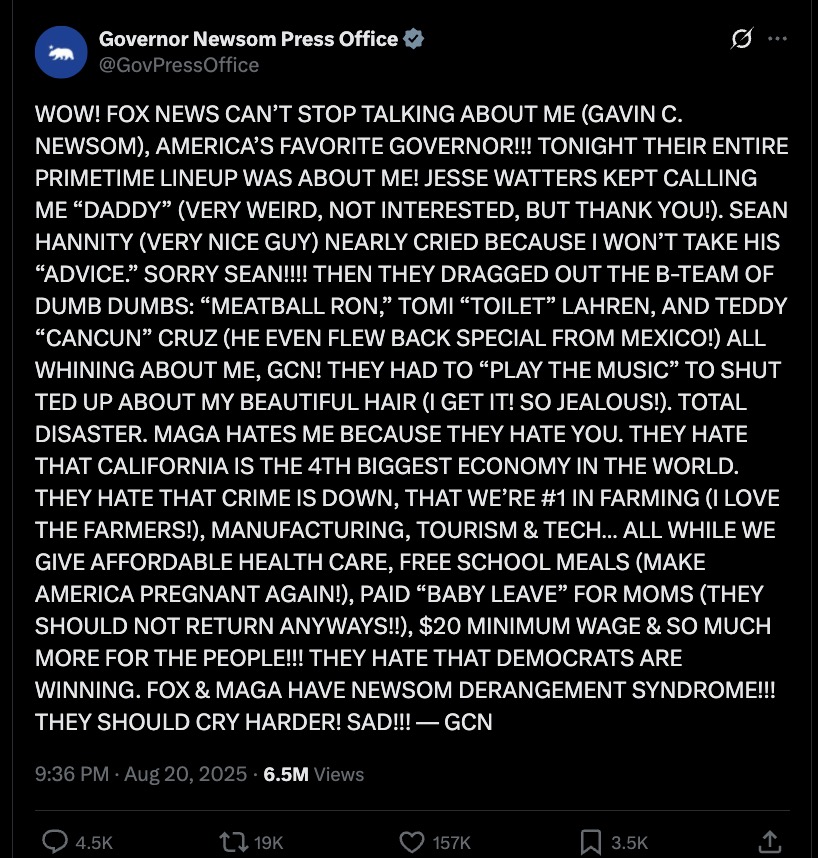The image size is (818, 858).
Task: View the 6.5M Views analytics
Action: [314, 774]
